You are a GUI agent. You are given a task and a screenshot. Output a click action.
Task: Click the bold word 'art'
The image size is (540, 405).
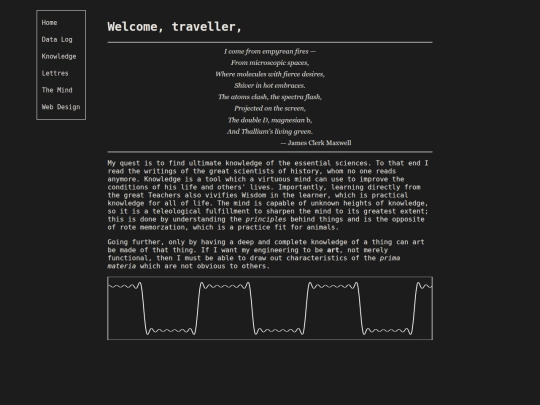click(333, 250)
